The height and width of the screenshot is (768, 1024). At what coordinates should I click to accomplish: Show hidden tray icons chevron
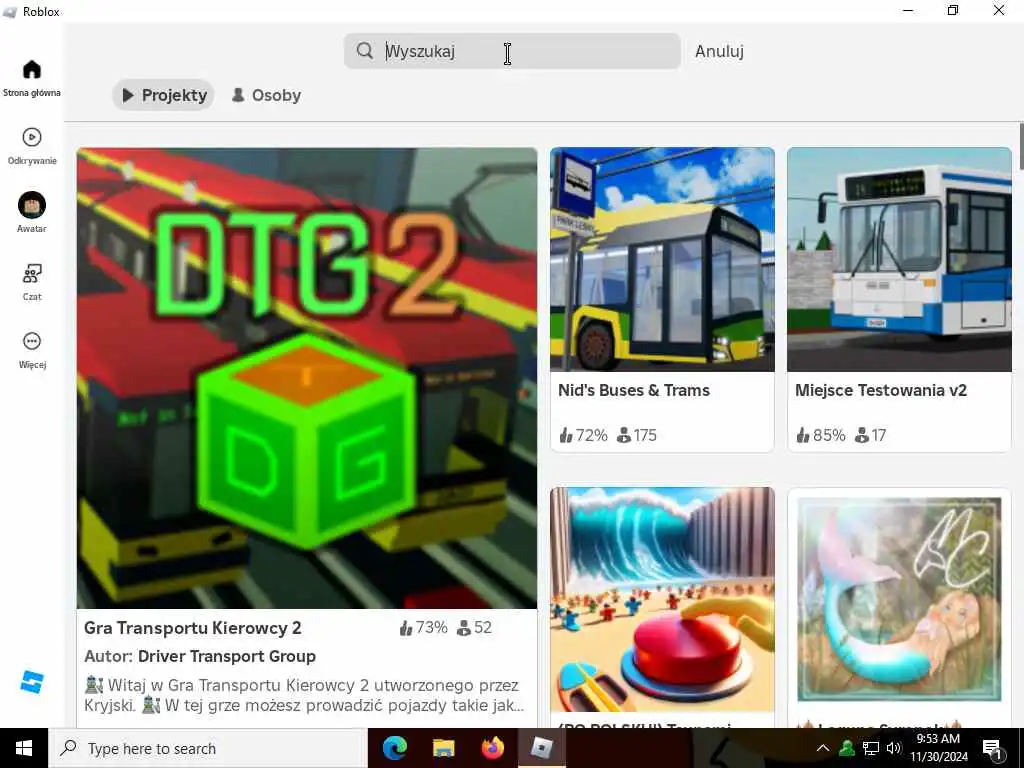823,748
